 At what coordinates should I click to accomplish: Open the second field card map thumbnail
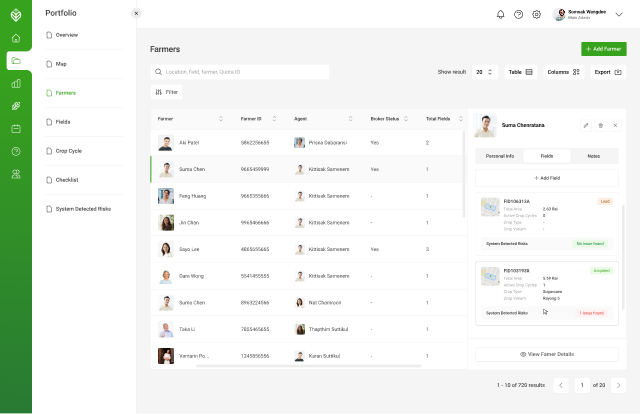click(490, 276)
